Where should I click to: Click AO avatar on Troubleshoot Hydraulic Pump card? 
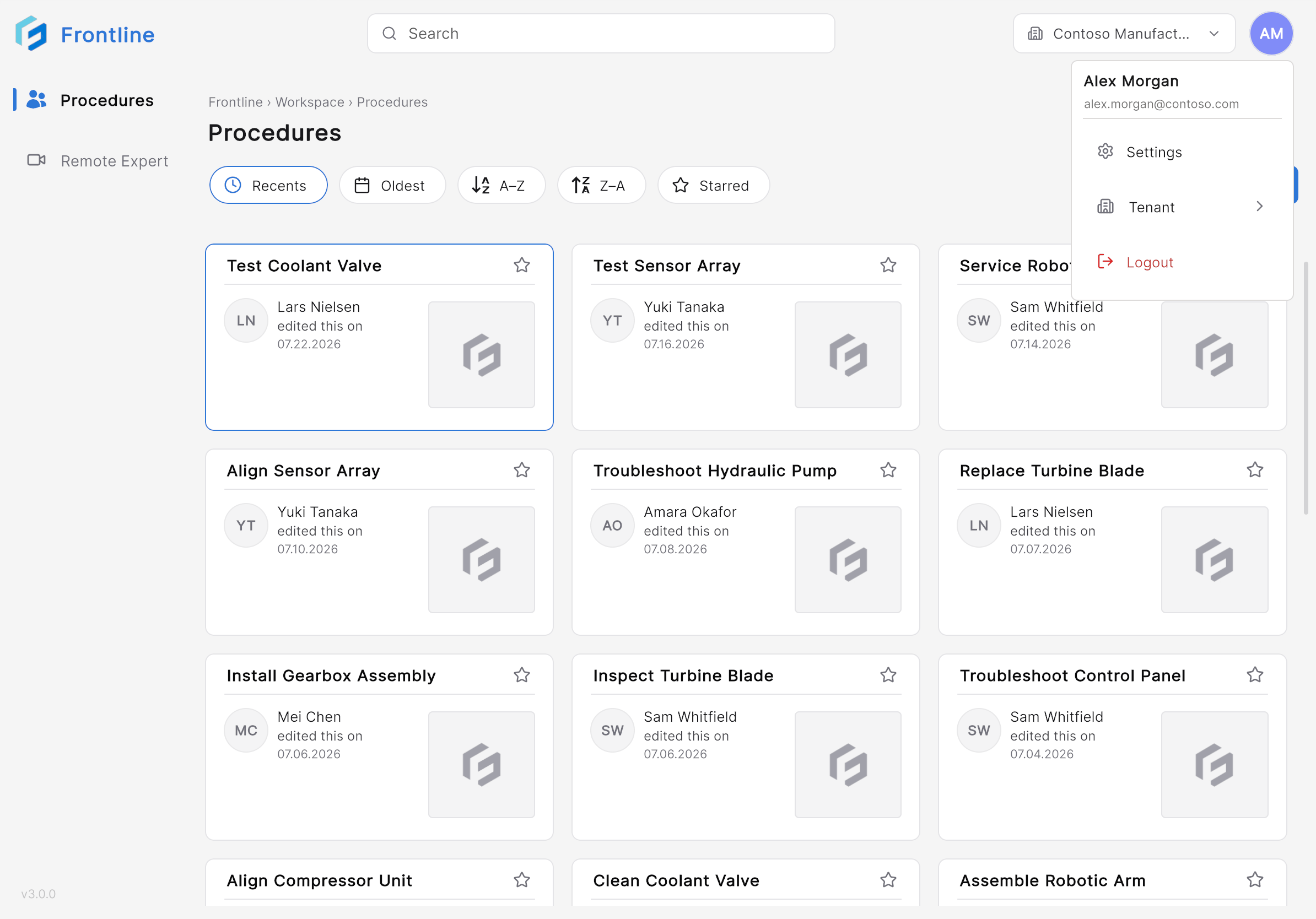[612, 526]
